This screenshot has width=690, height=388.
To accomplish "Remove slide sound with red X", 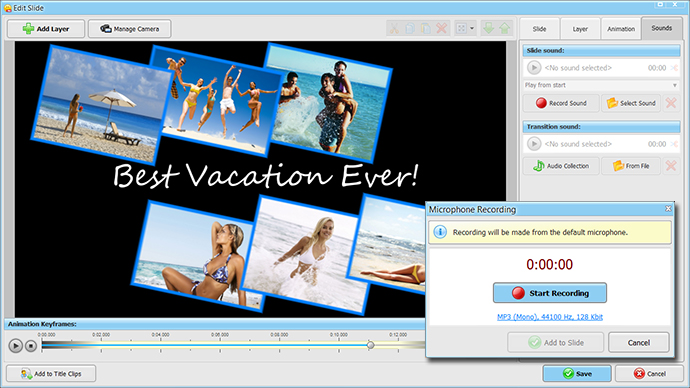I will [671, 103].
